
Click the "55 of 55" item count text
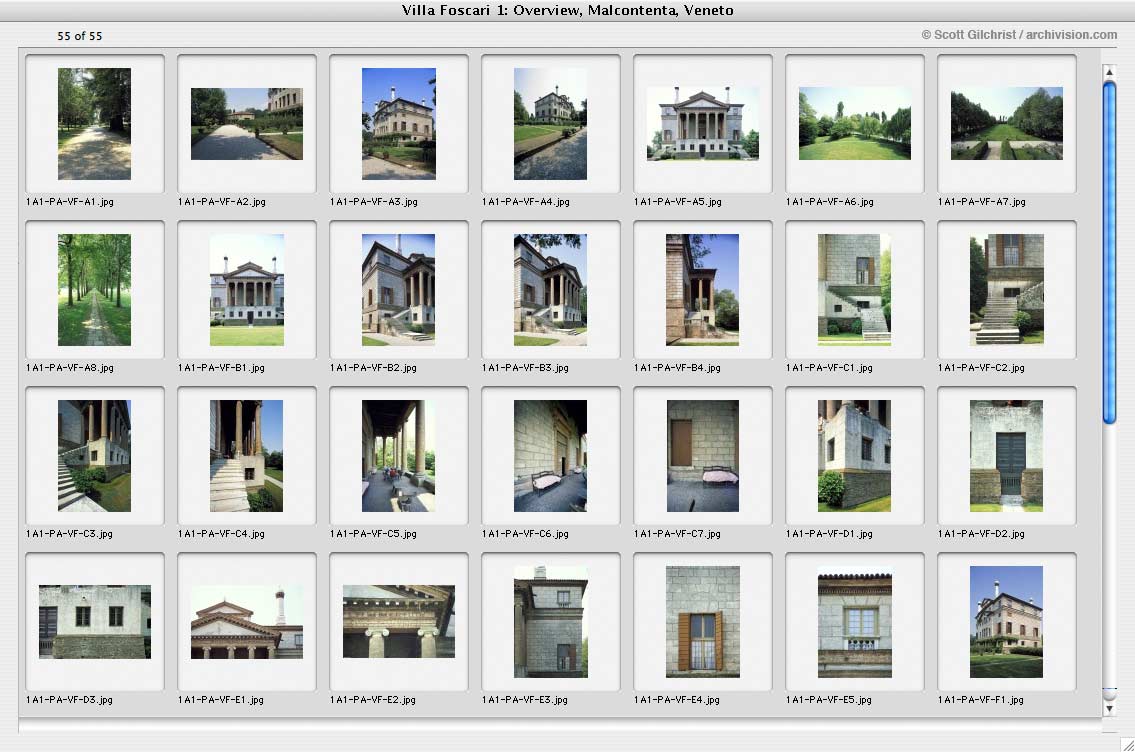pyautogui.click(x=80, y=35)
